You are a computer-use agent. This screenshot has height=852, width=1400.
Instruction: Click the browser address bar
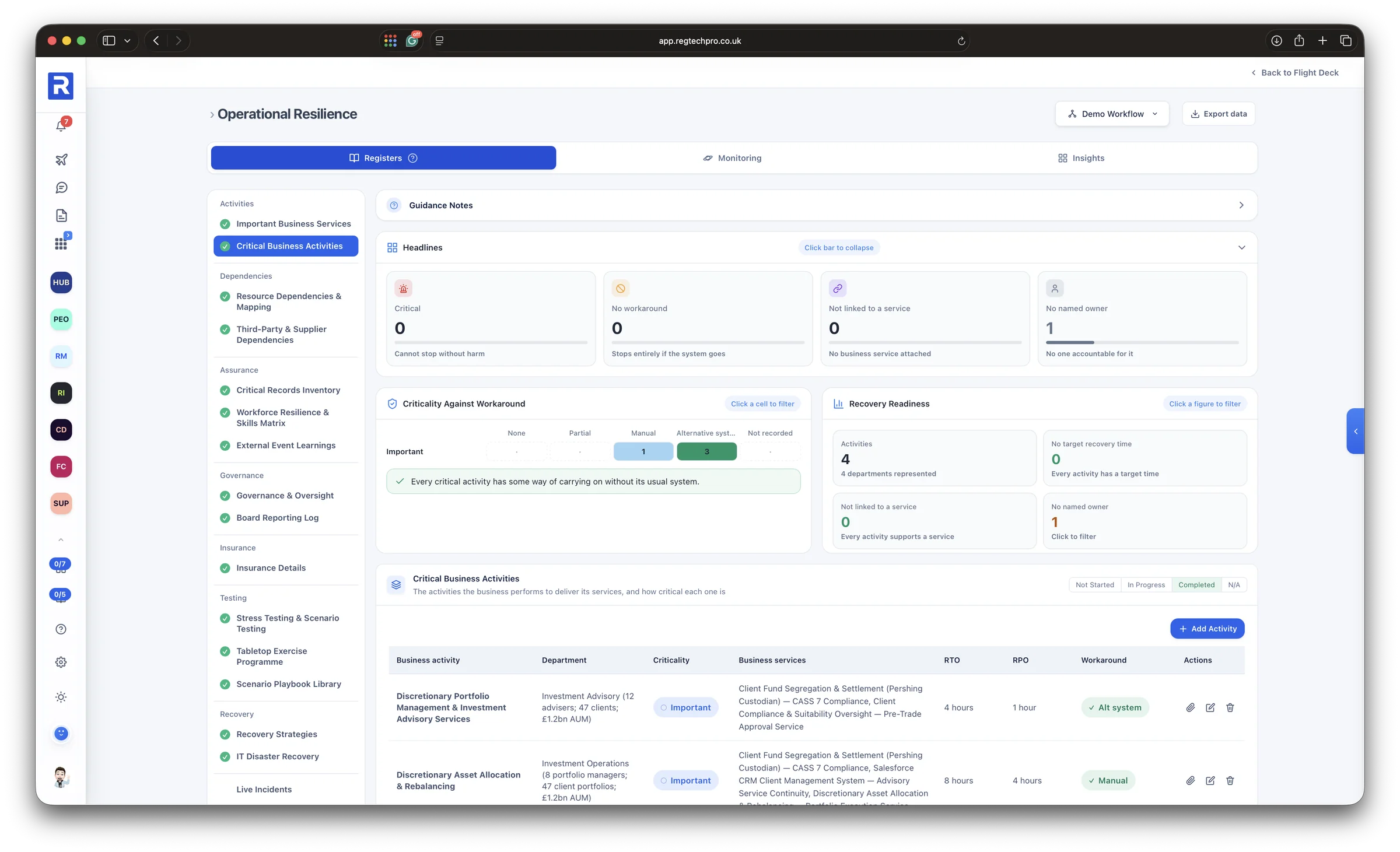click(x=699, y=41)
